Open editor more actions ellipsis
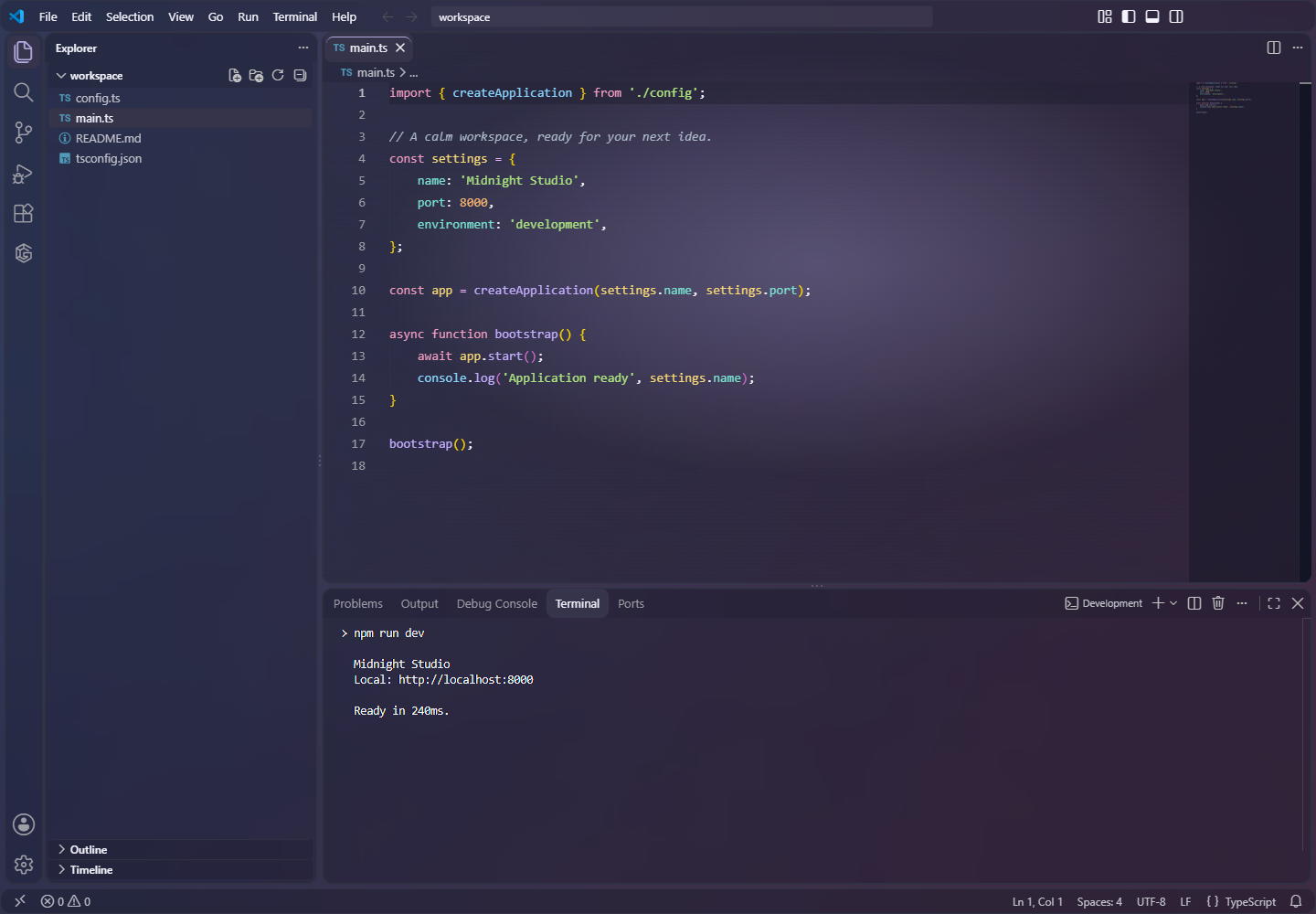Viewport: 1316px width, 914px height. point(1298,48)
